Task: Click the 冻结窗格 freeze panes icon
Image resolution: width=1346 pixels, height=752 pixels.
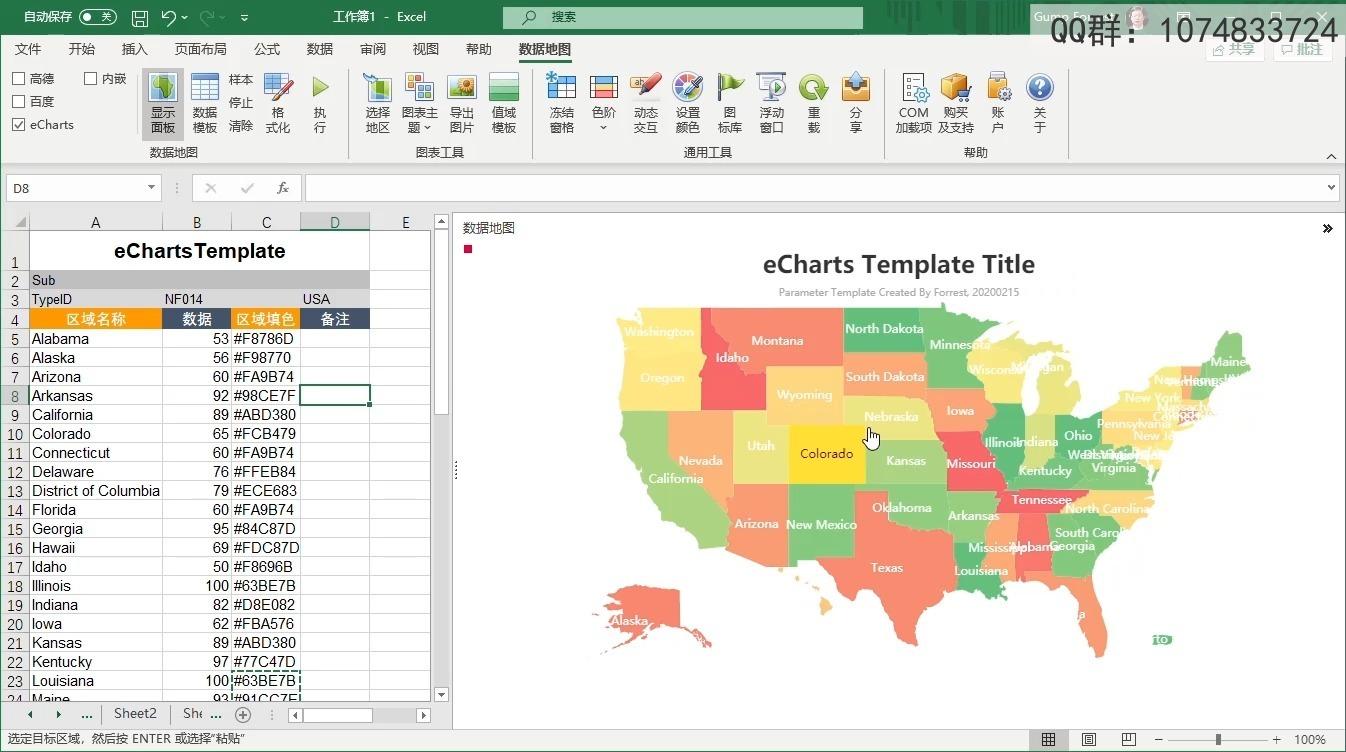Action: (x=562, y=103)
